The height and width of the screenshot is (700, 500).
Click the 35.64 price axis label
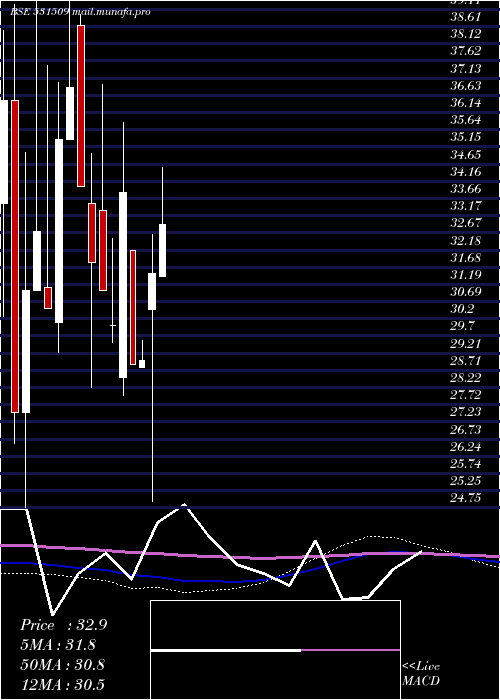[466, 120]
